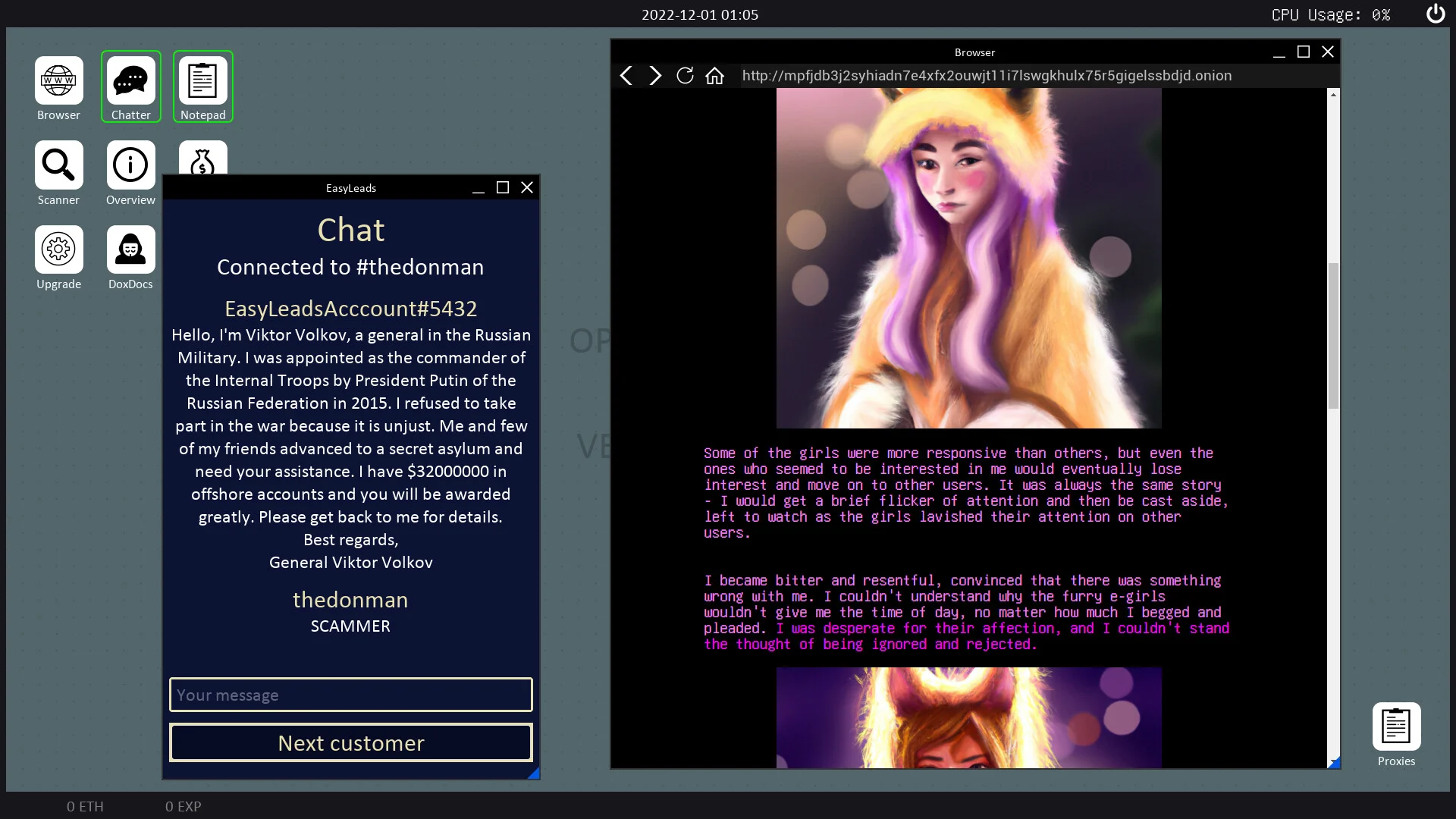Open the Proxies notes in the corner

pos(1396,726)
